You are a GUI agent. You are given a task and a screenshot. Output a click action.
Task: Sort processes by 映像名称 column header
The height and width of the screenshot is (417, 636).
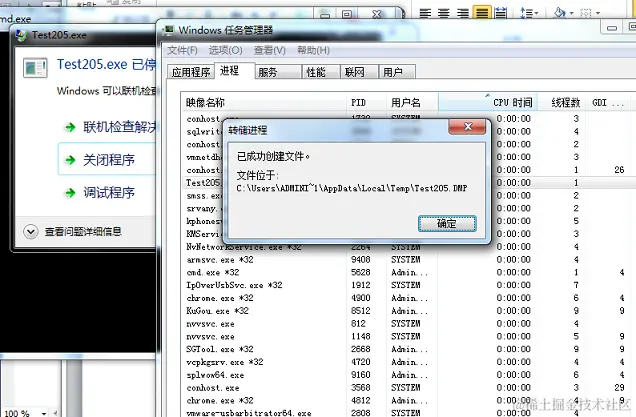coord(264,102)
